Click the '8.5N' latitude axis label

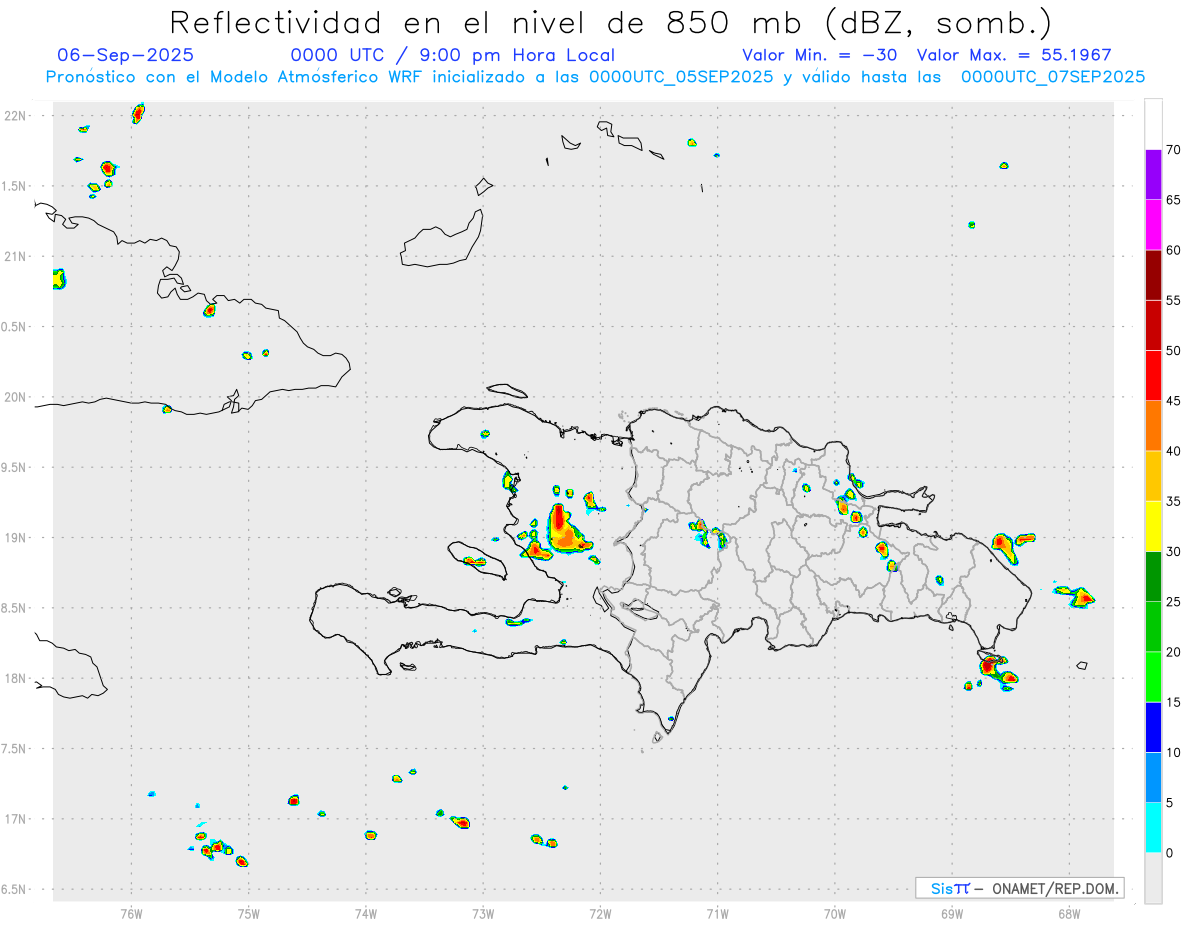coord(14,608)
